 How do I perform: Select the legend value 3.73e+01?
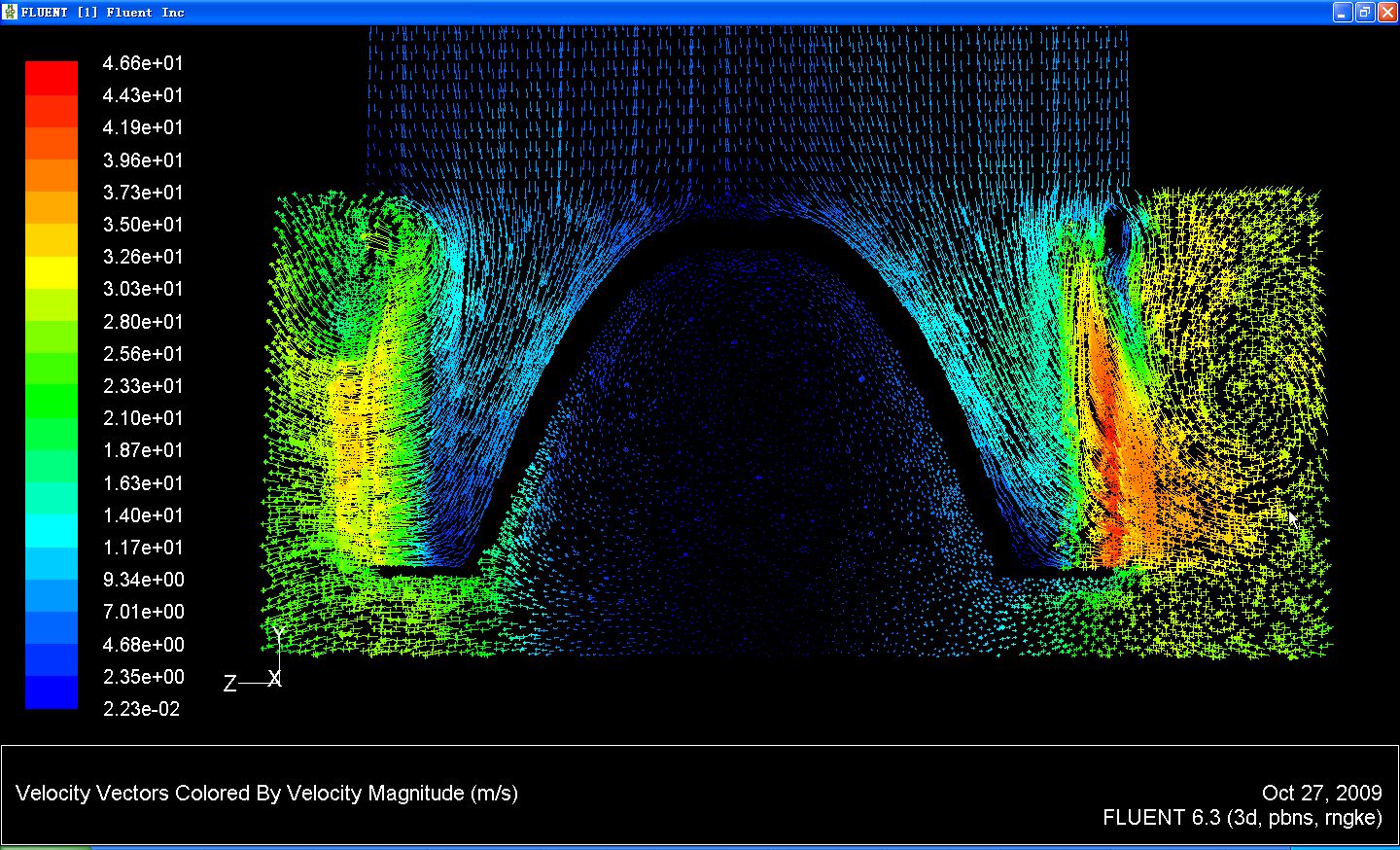(143, 193)
